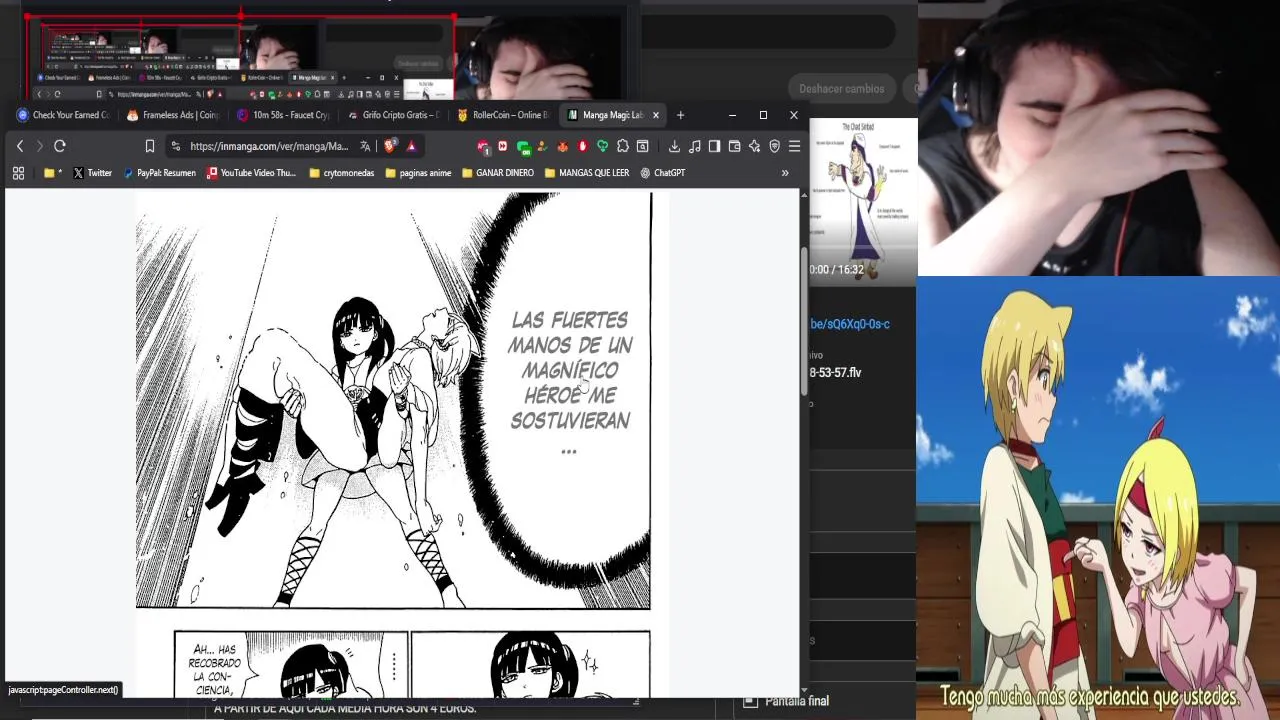Expand the folder bookmark named with an asterisk
The image size is (1280, 720).
pos(53,173)
